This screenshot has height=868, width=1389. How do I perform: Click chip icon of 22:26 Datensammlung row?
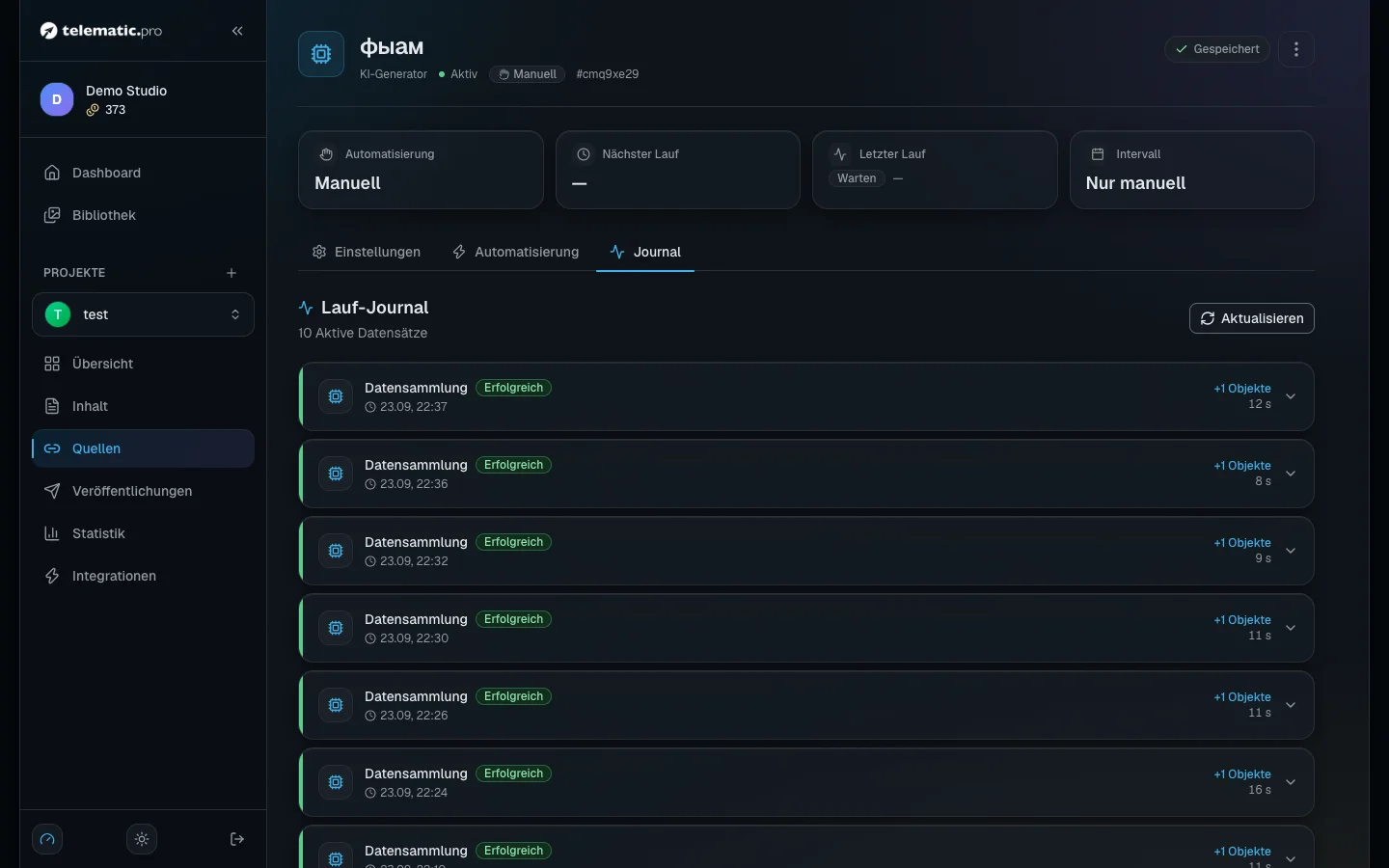[x=336, y=705]
